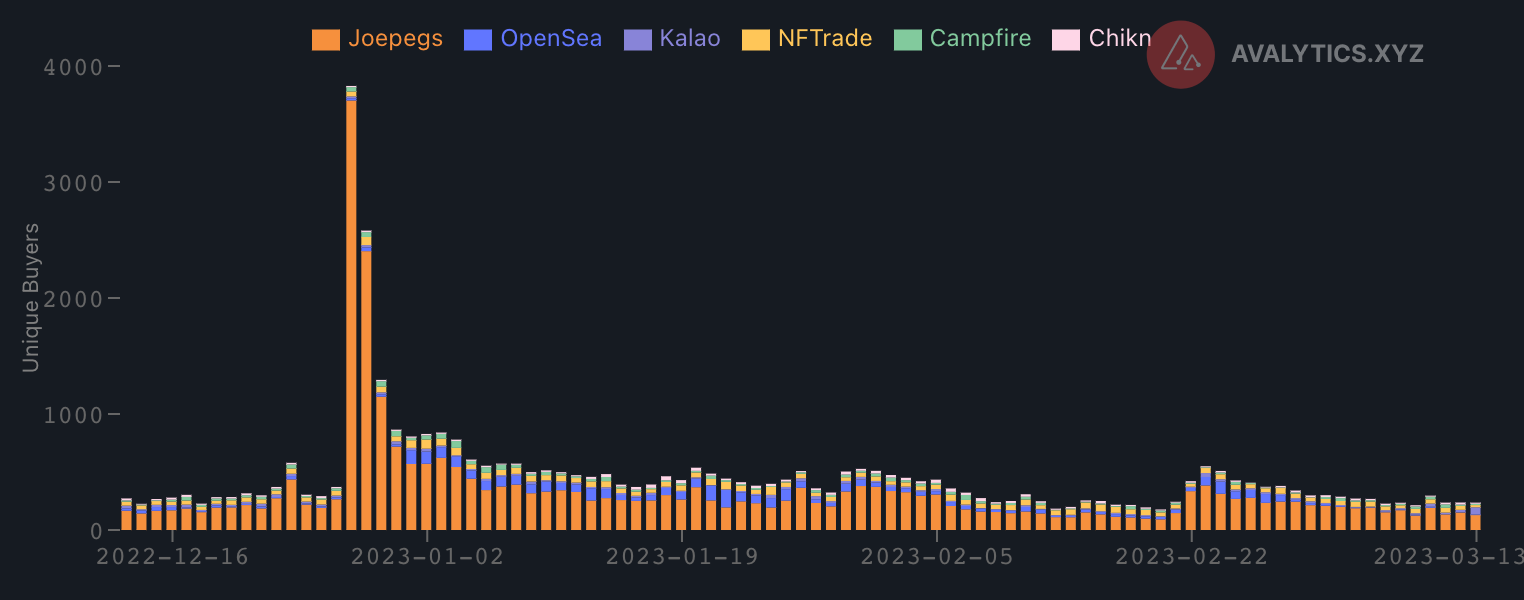Viewport: 1524px width, 600px height.
Task: Toggle the NFTrade legend label
Action: [825, 39]
